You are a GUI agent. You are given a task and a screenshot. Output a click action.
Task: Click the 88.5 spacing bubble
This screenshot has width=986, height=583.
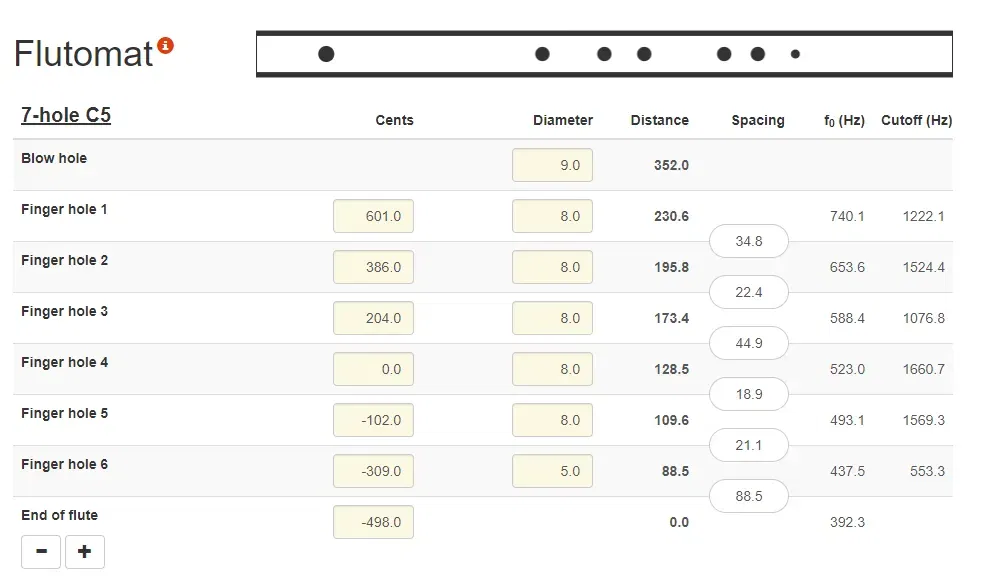(x=748, y=496)
